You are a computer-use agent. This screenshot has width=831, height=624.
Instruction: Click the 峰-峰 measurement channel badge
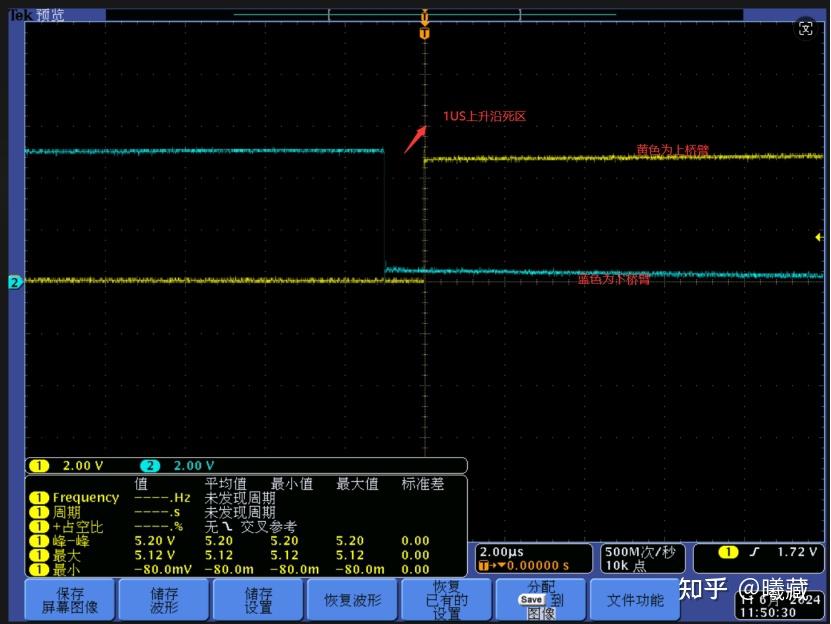[x=40, y=541]
